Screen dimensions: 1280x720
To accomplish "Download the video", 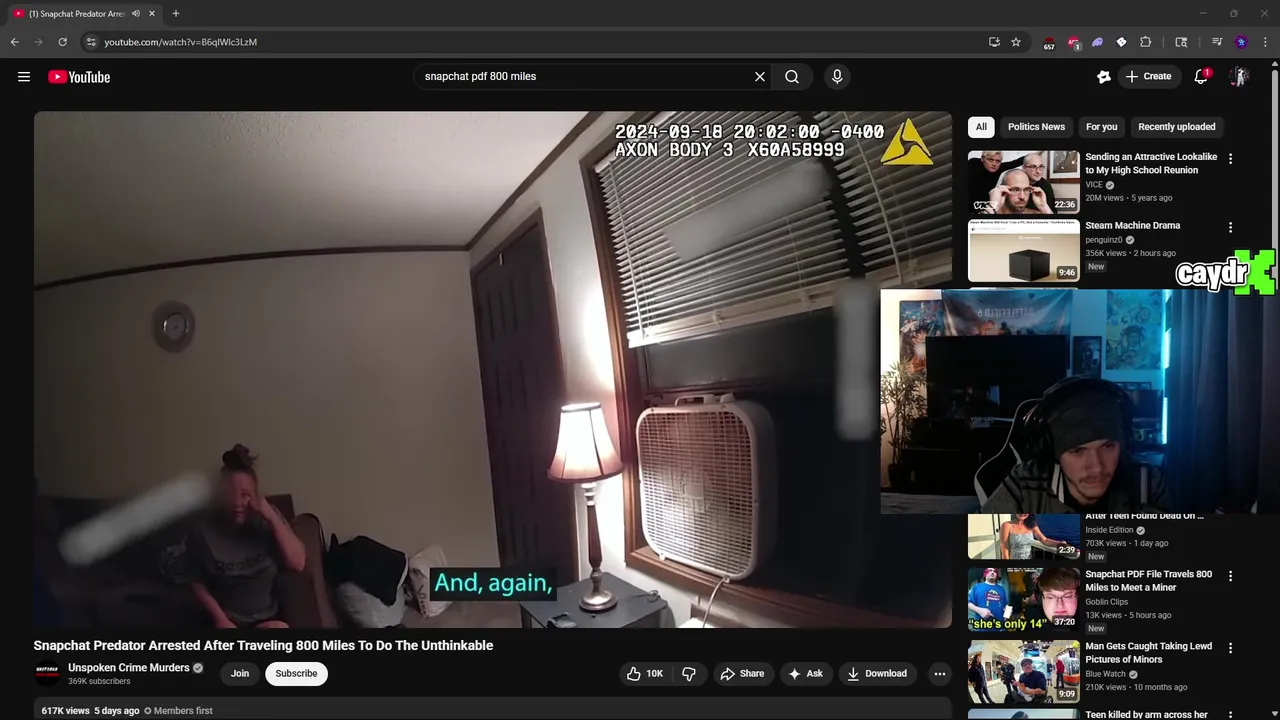I will 877,674.
